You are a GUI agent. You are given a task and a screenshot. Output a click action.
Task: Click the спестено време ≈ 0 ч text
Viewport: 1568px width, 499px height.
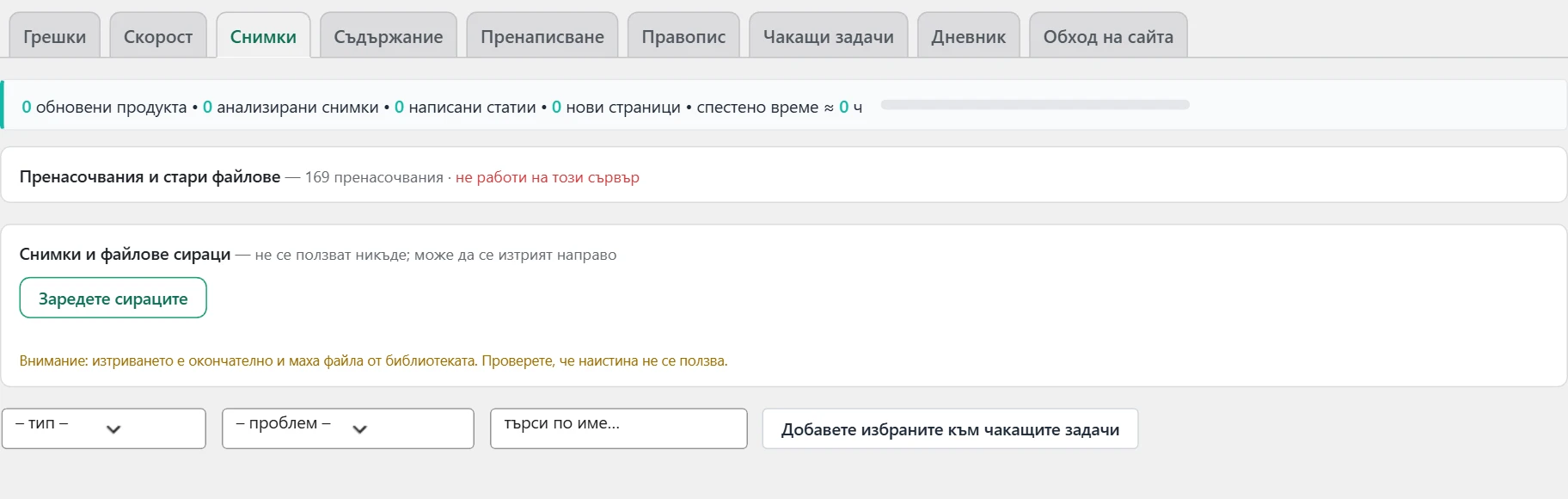click(x=780, y=107)
